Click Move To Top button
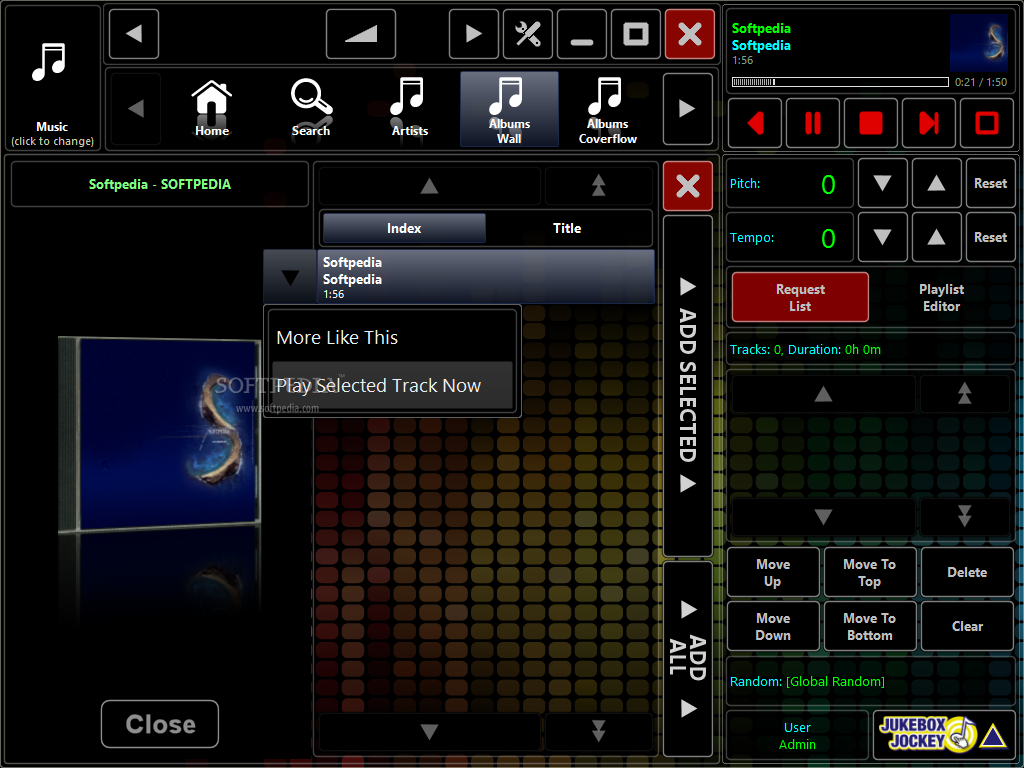The height and width of the screenshot is (768, 1024). click(870, 573)
